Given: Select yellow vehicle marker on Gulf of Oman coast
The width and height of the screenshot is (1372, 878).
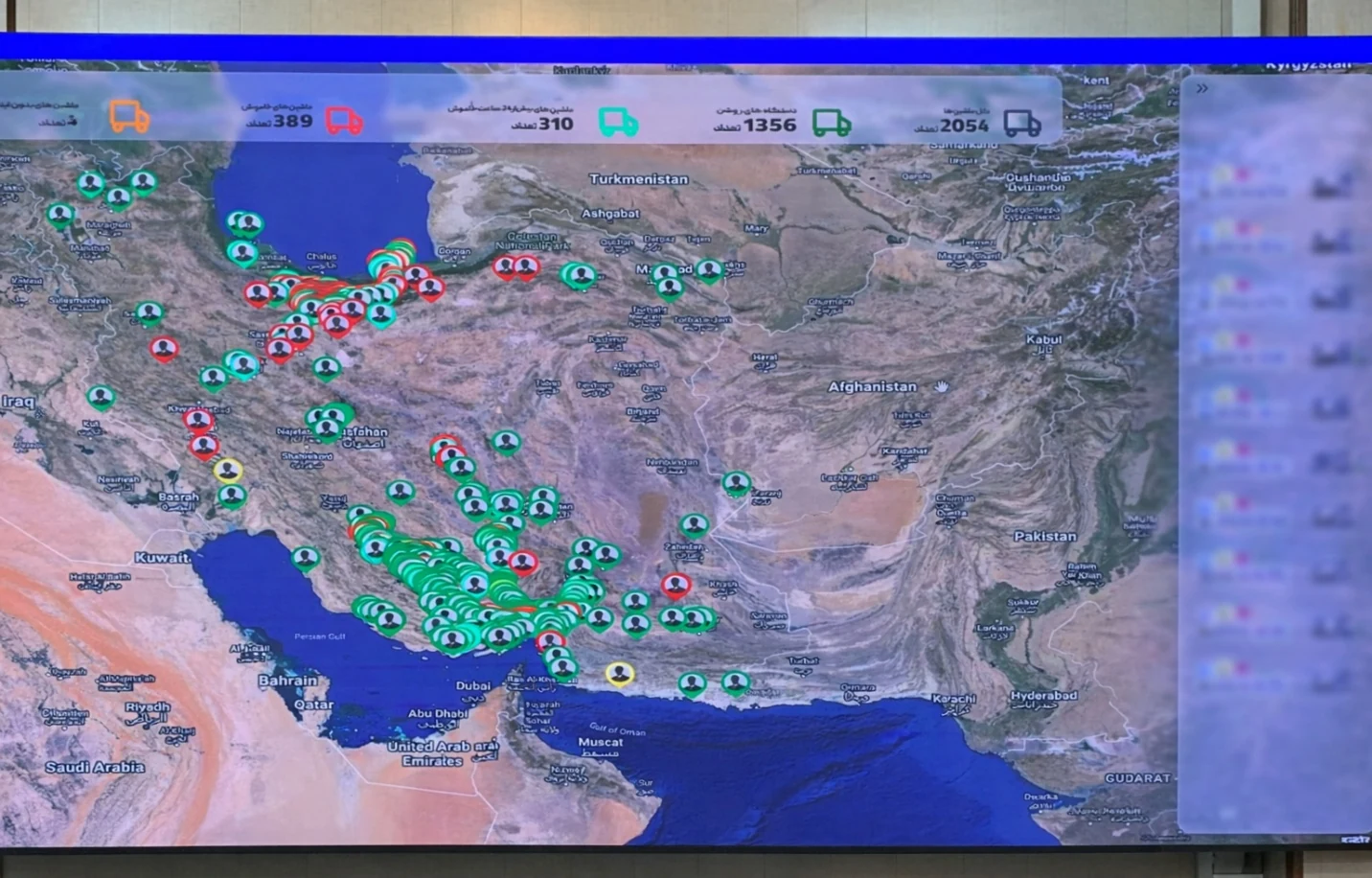Looking at the screenshot, I should click(x=620, y=675).
